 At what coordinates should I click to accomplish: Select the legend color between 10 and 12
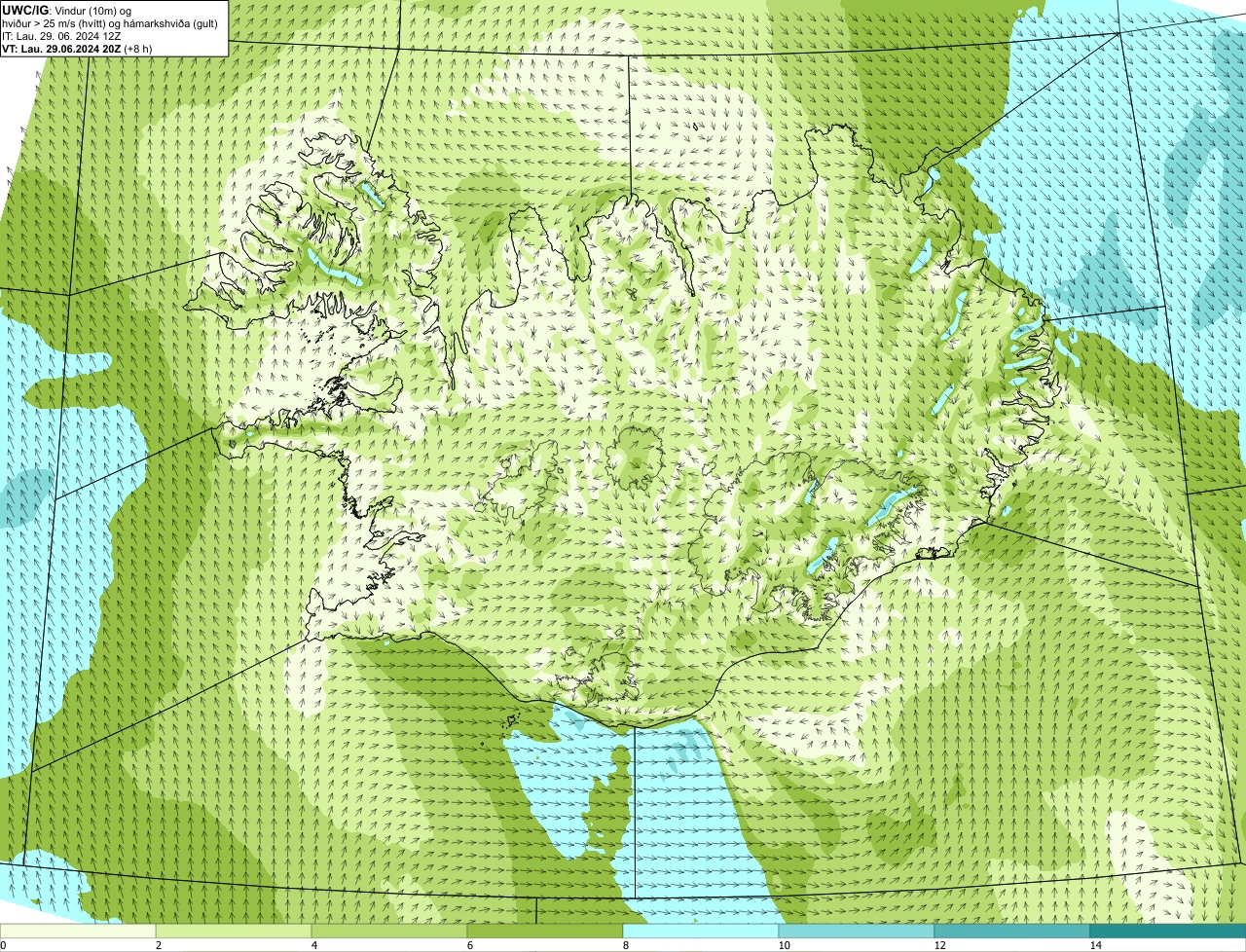click(857, 931)
